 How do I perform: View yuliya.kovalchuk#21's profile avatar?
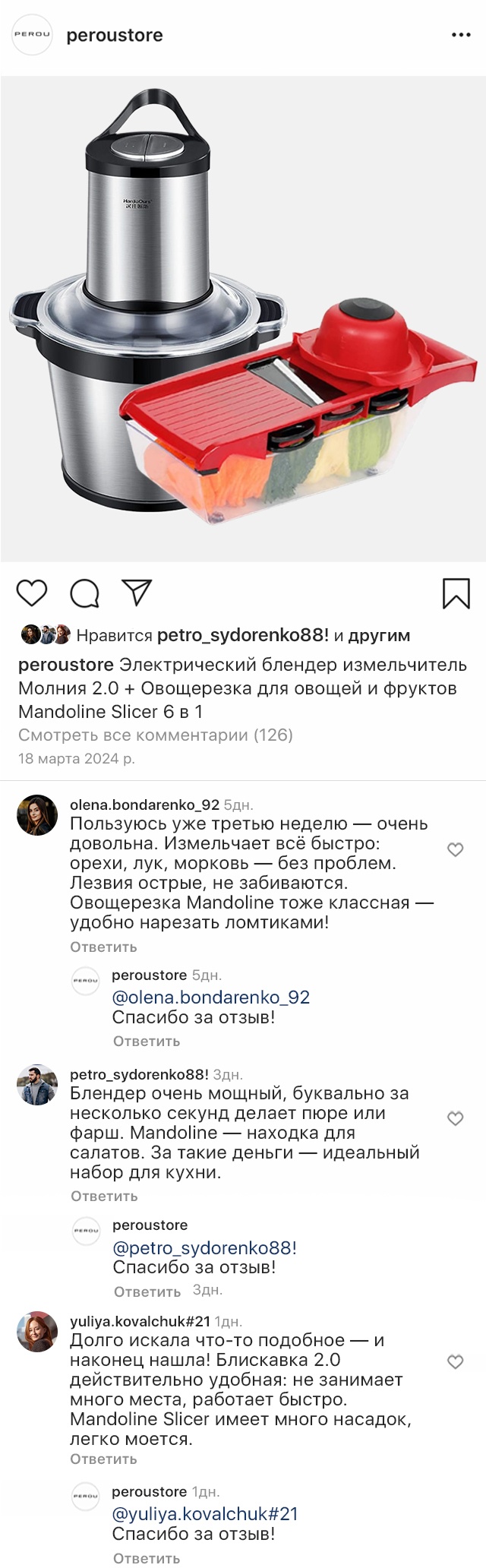(x=37, y=1332)
